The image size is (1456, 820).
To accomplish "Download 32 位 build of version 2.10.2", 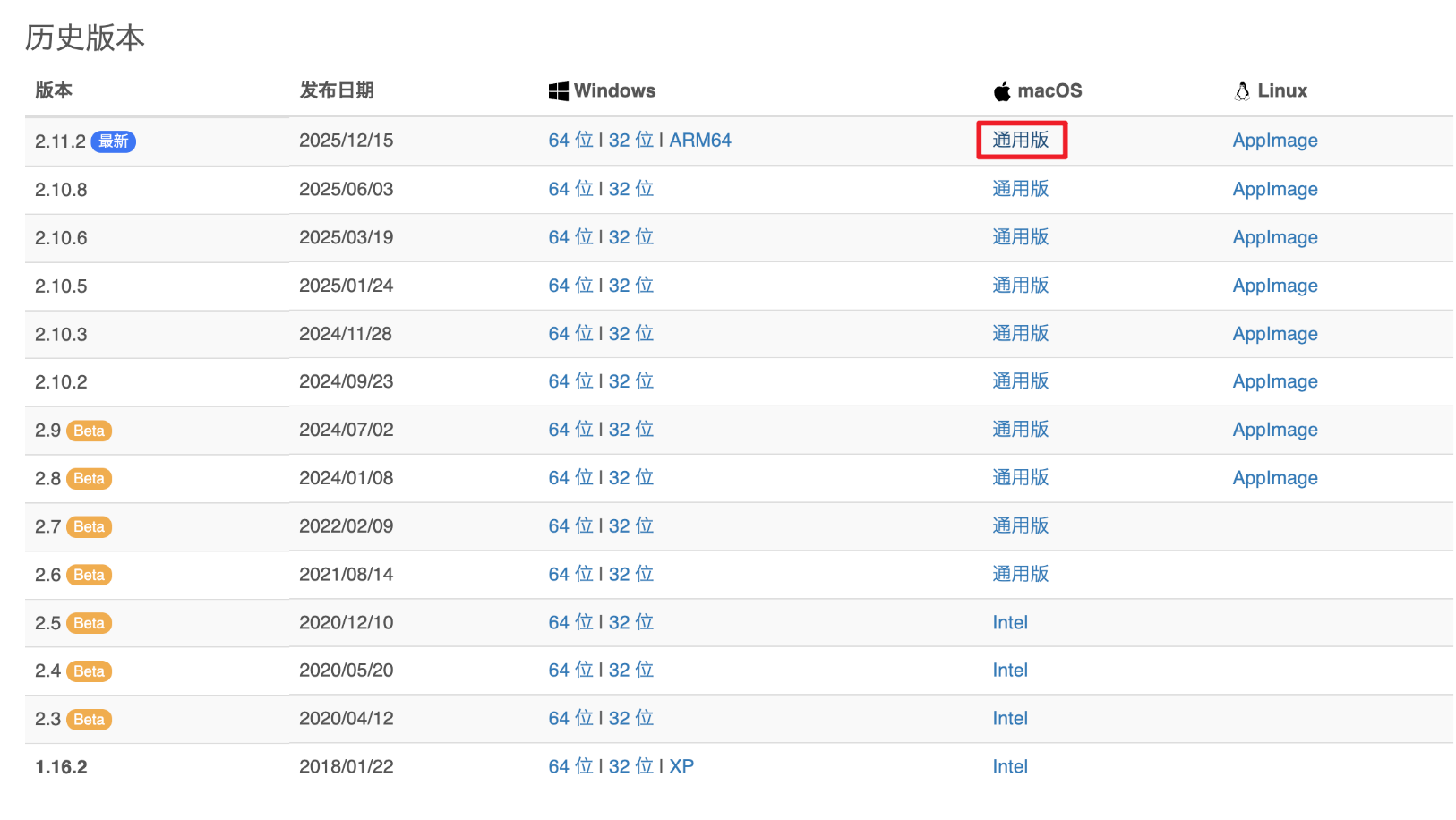I will (x=631, y=381).
